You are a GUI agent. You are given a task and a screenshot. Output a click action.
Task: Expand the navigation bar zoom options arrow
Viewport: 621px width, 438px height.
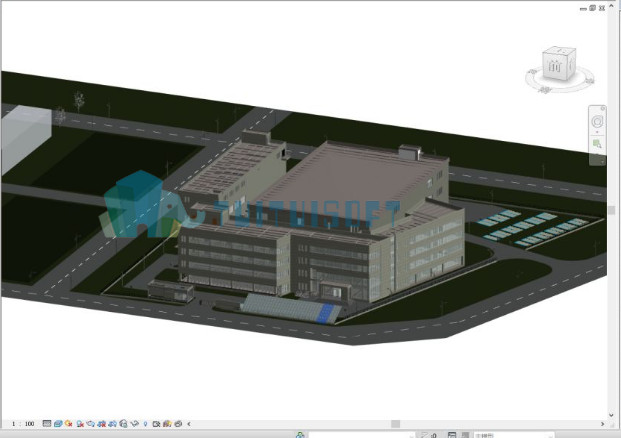597,154
